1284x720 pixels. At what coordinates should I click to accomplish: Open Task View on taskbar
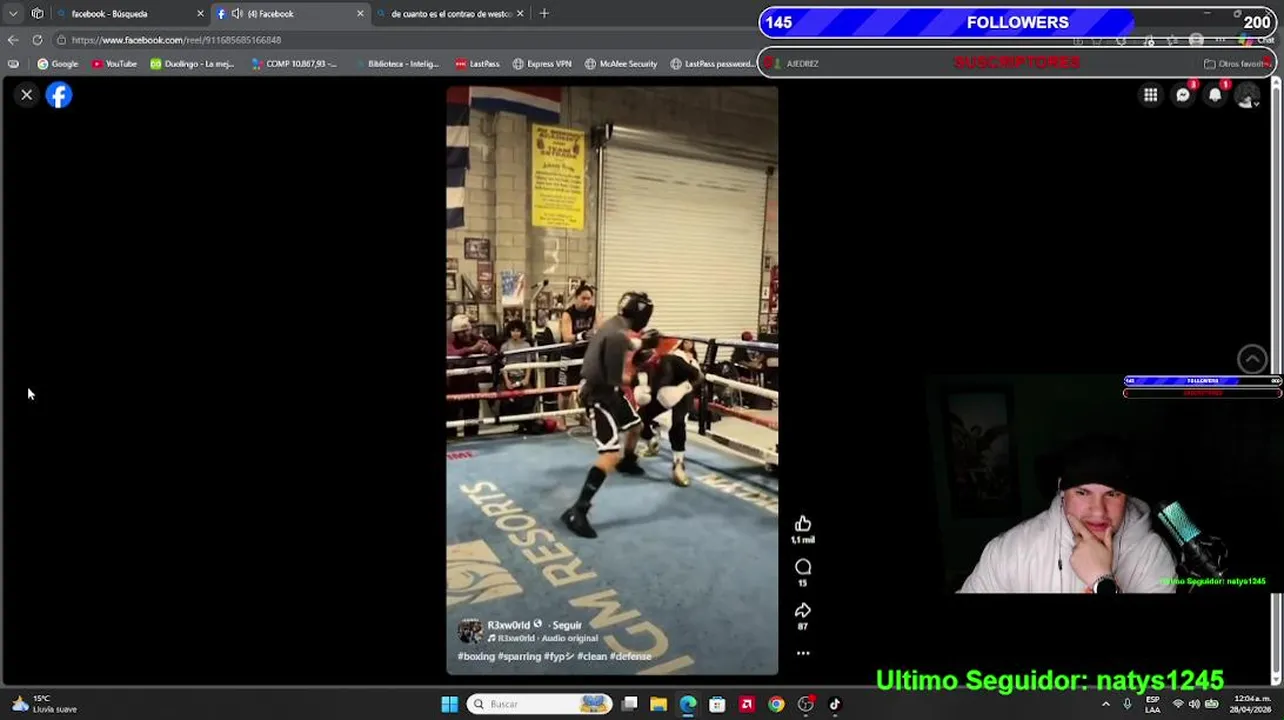[630, 704]
